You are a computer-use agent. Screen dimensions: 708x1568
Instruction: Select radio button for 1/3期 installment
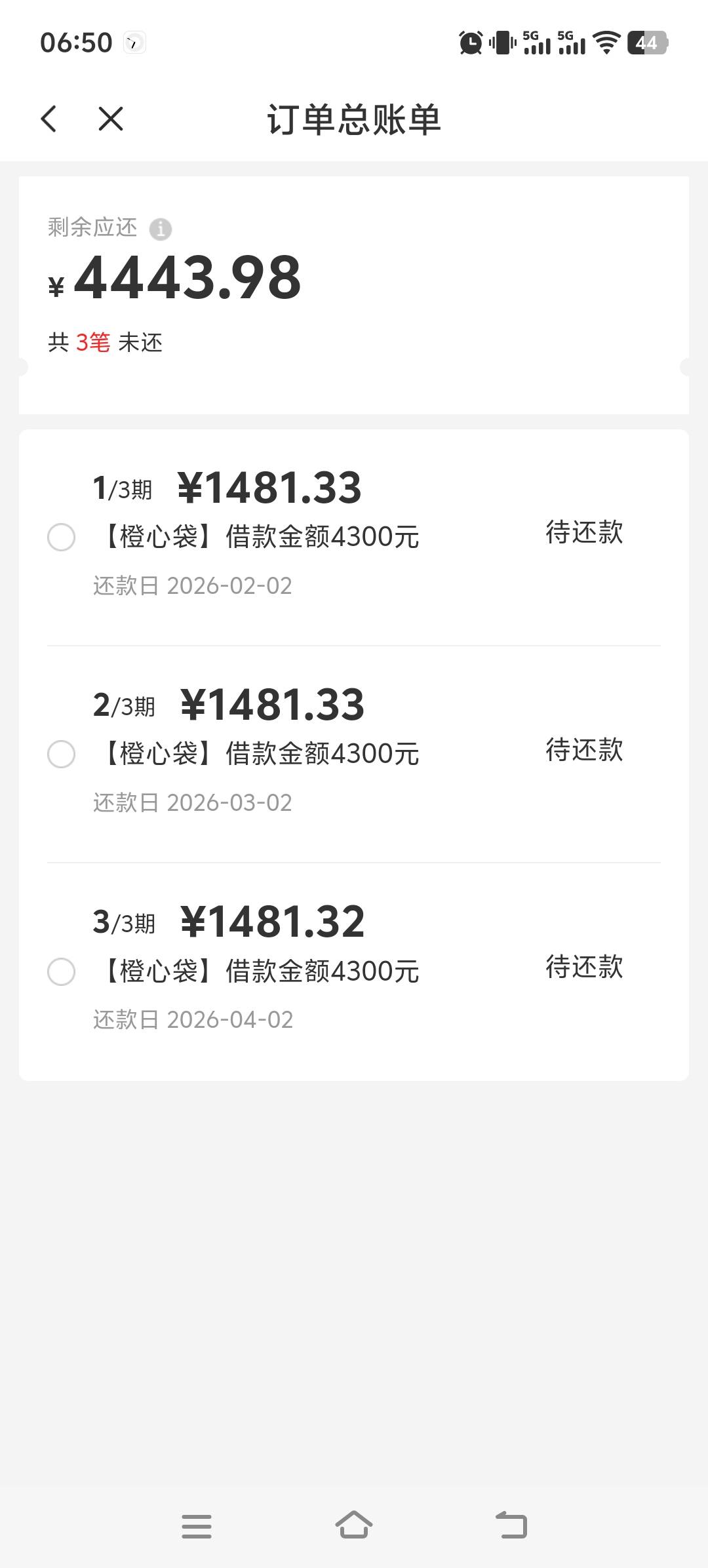(62, 538)
